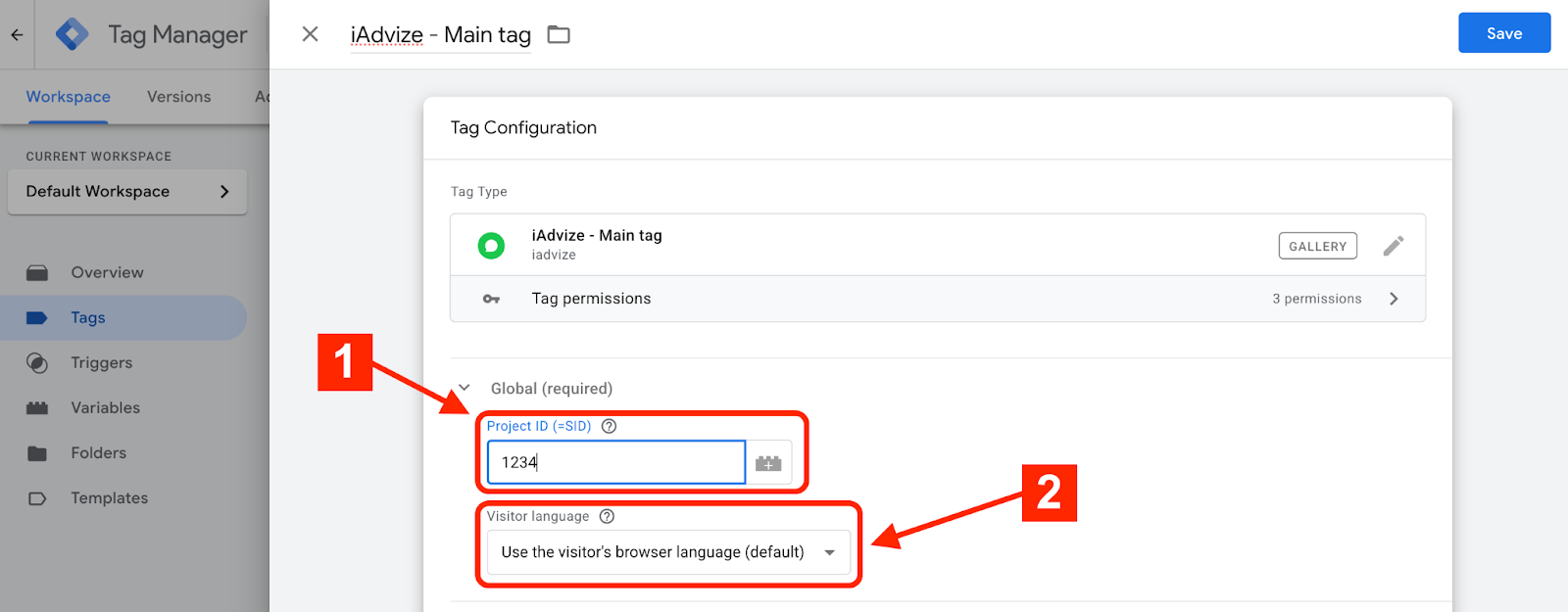Open Triggers in the sidebar
Image resolution: width=1568 pixels, height=612 pixels.
tap(101, 363)
